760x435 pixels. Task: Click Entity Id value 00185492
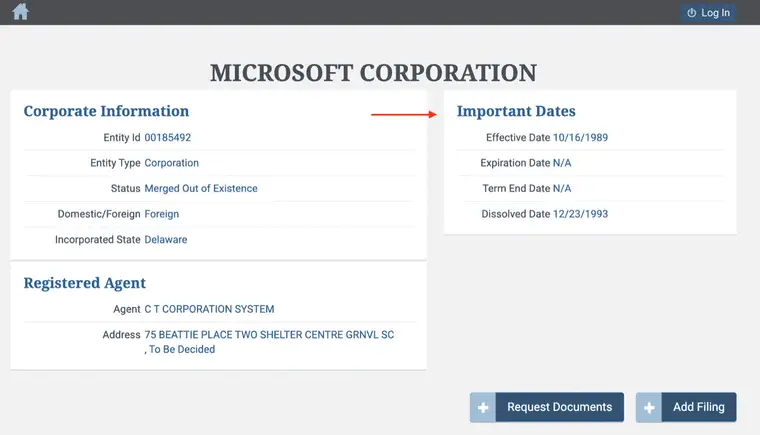168,138
